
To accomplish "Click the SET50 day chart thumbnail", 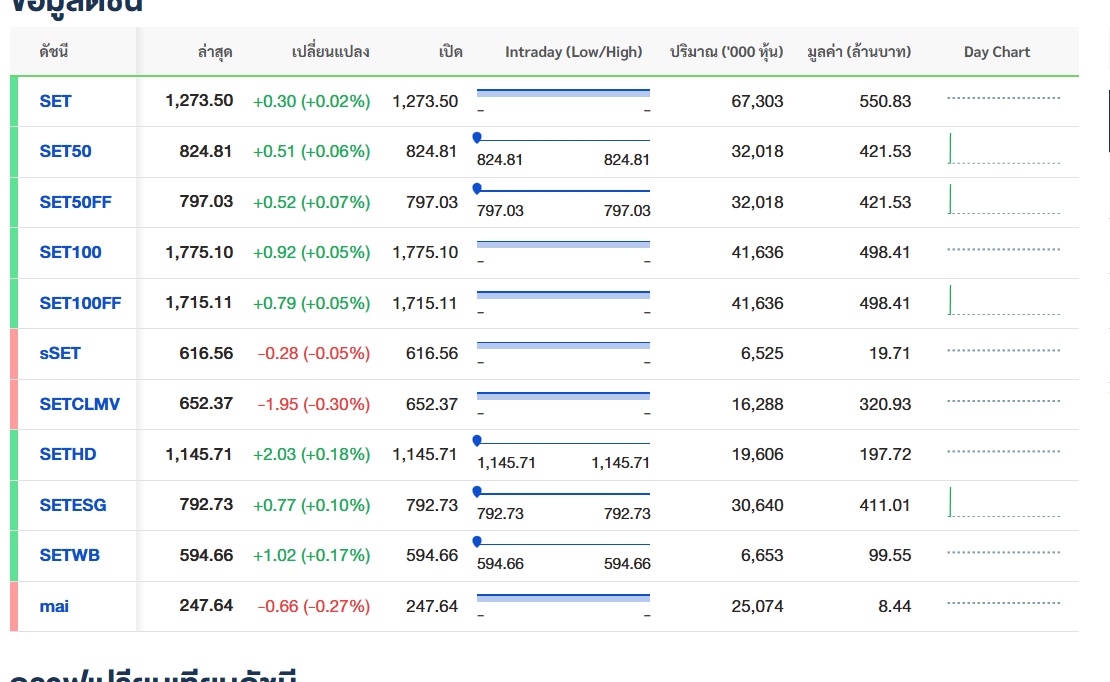I will (1003, 149).
